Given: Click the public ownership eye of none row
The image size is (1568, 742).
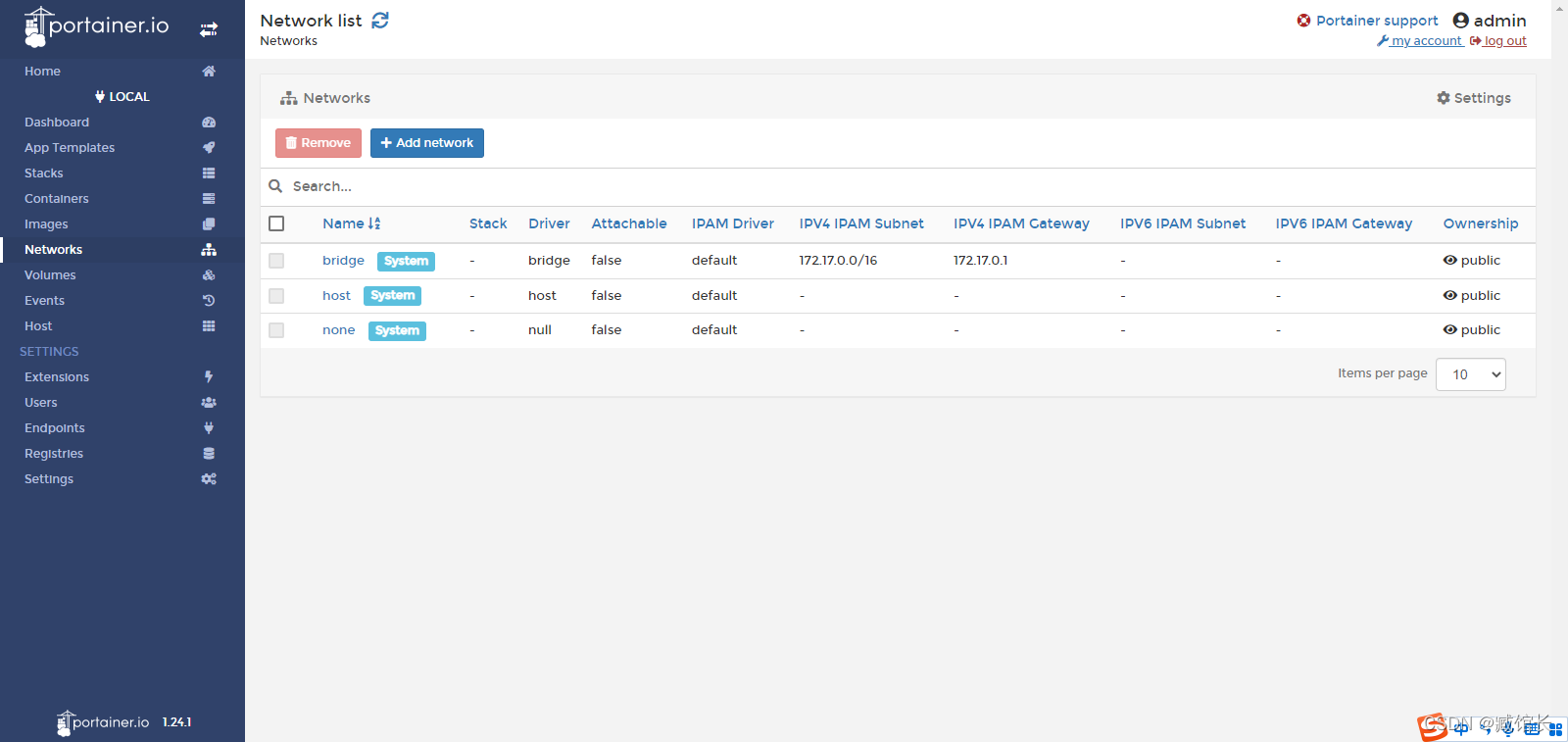Looking at the screenshot, I should [x=1449, y=329].
